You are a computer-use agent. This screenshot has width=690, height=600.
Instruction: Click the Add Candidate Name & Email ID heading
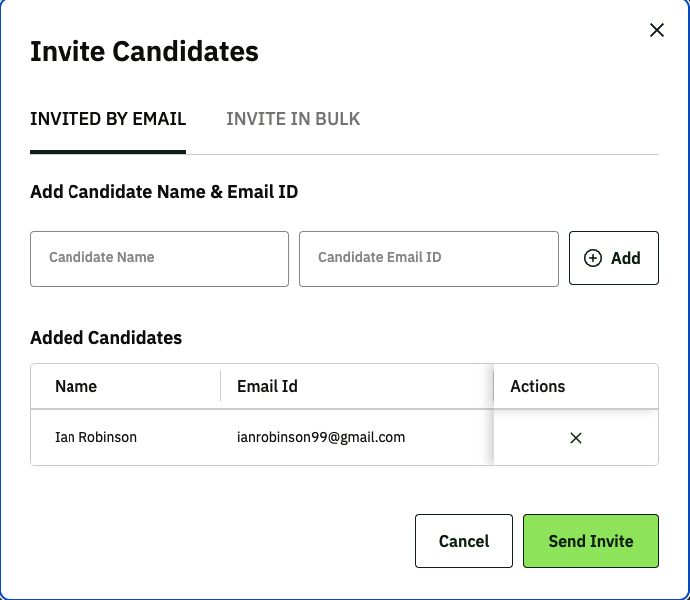164,191
